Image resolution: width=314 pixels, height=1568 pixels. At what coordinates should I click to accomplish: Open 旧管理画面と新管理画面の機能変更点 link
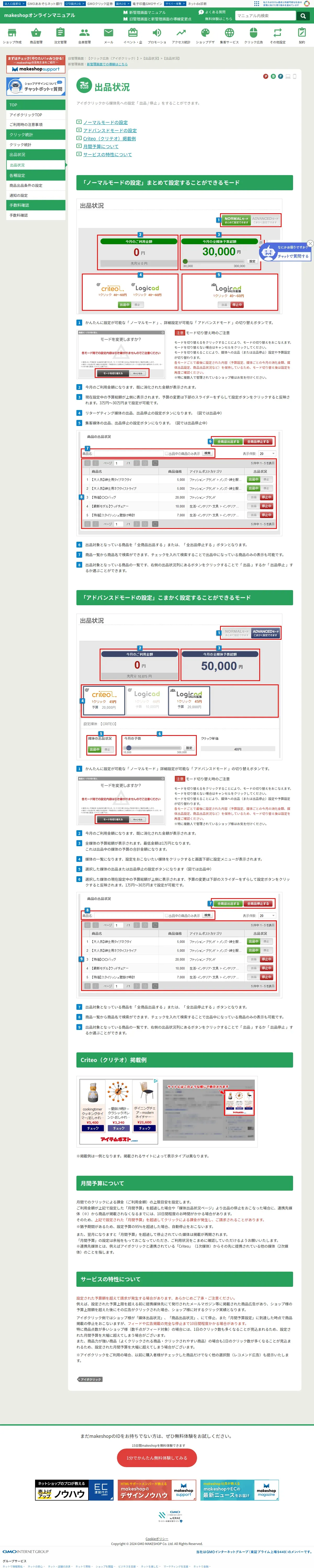pyautogui.click(x=157, y=19)
